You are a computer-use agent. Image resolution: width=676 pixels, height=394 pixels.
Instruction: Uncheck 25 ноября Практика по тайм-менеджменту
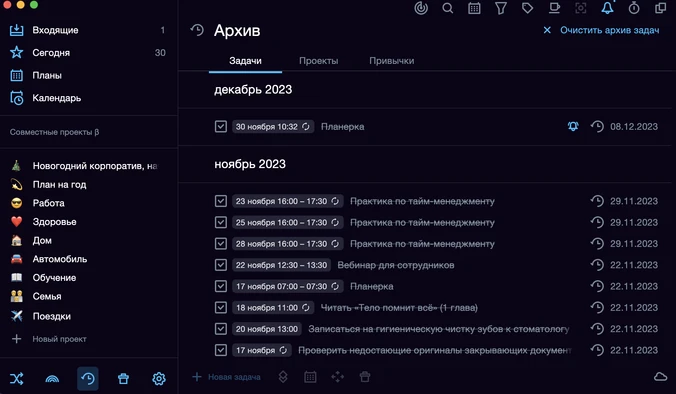click(221, 222)
